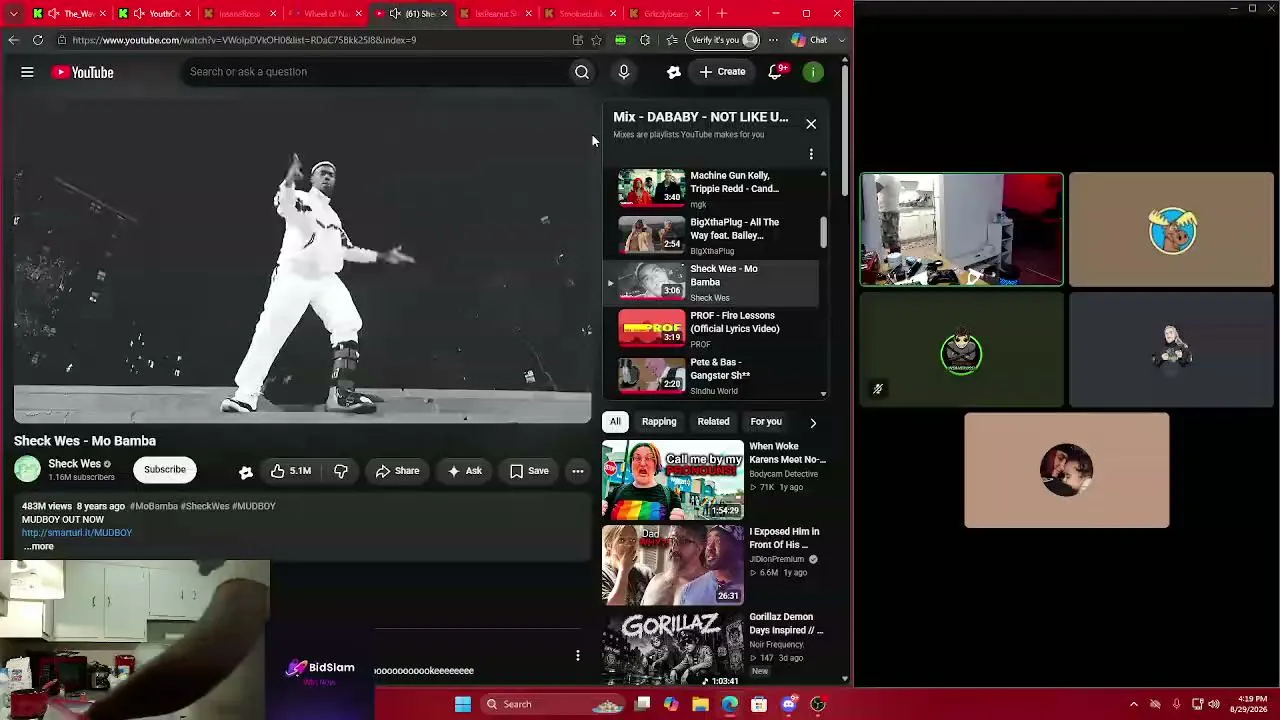This screenshot has width=1280, height=720.
Task: Click the Create button in the YouTube header
Action: coord(722,72)
